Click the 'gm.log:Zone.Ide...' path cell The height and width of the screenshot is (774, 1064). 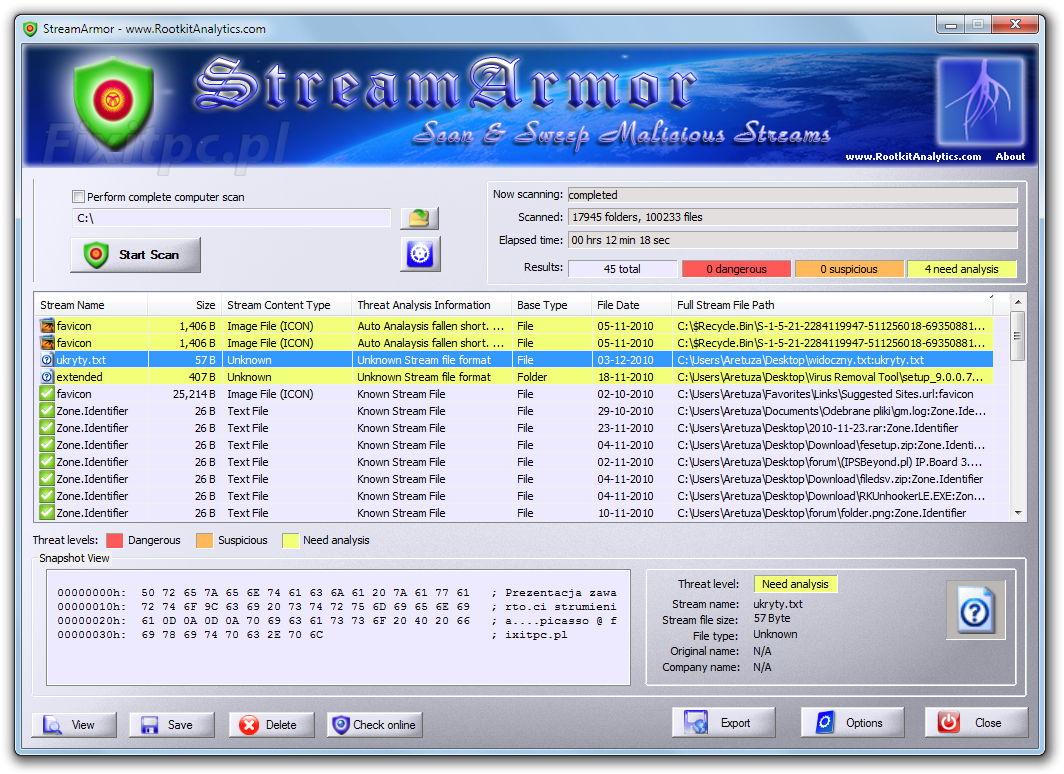[831, 411]
